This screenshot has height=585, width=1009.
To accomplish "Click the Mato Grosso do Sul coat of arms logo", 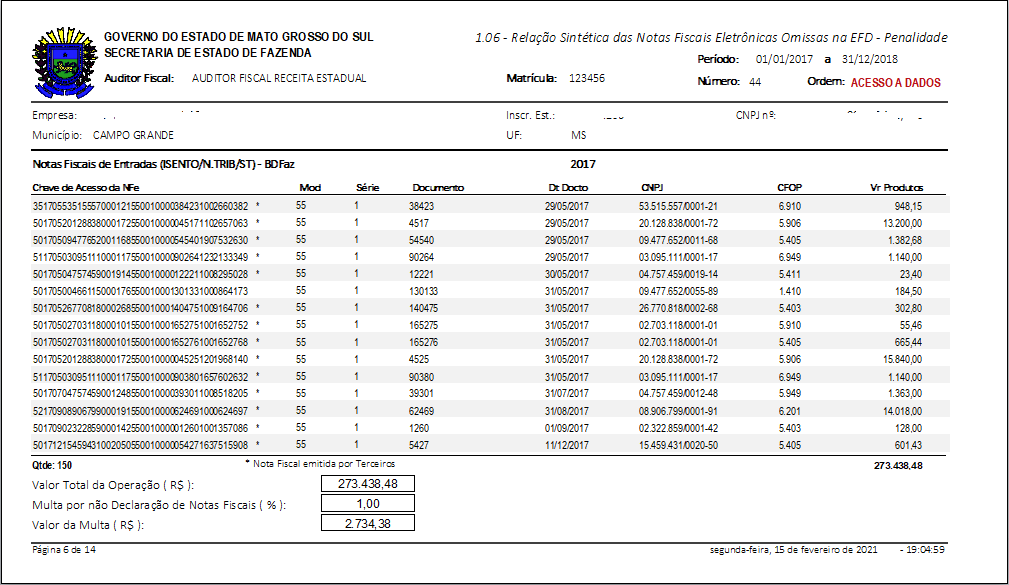I will point(62,60).
